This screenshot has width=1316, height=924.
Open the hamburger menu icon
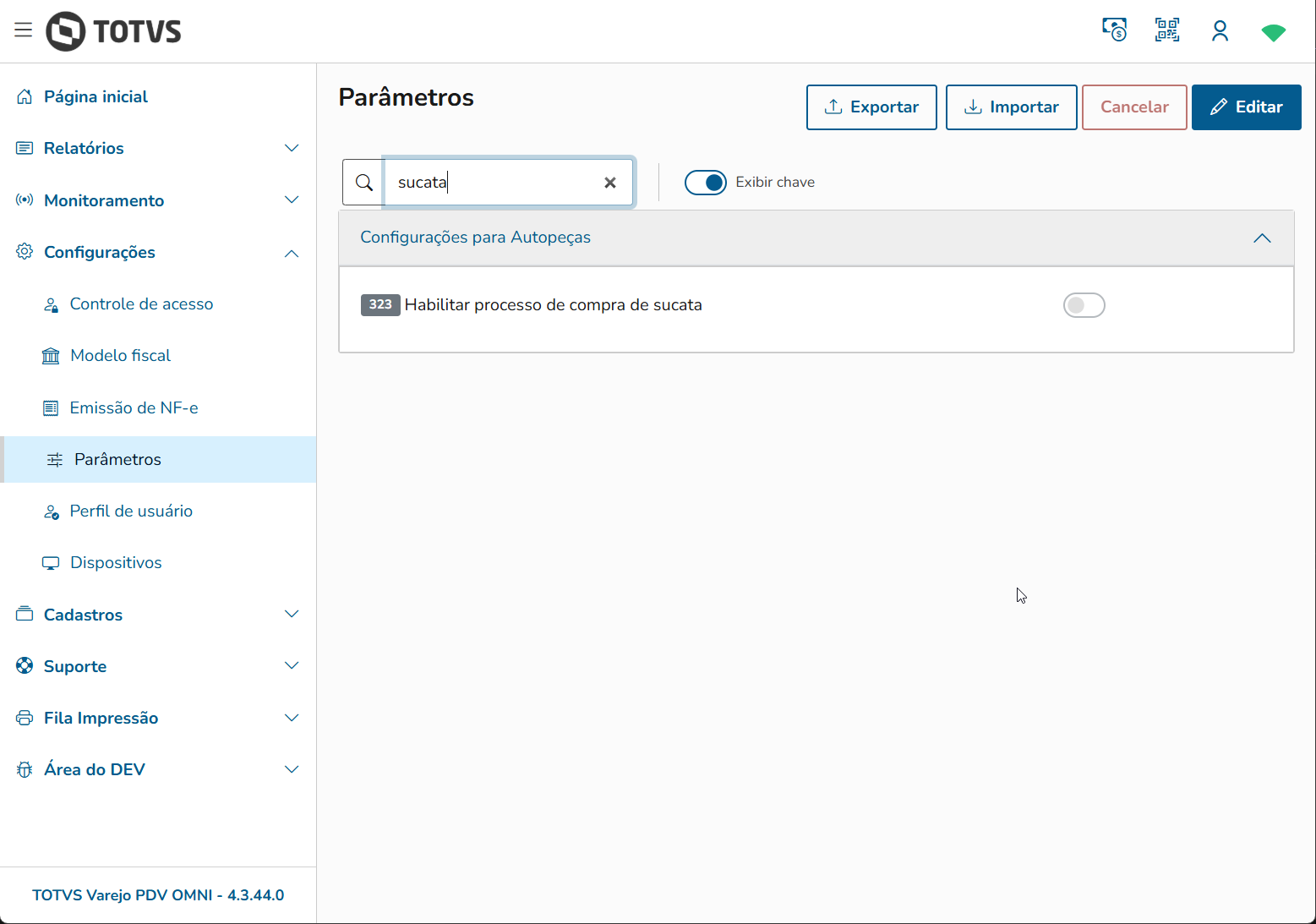[x=23, y=30]
